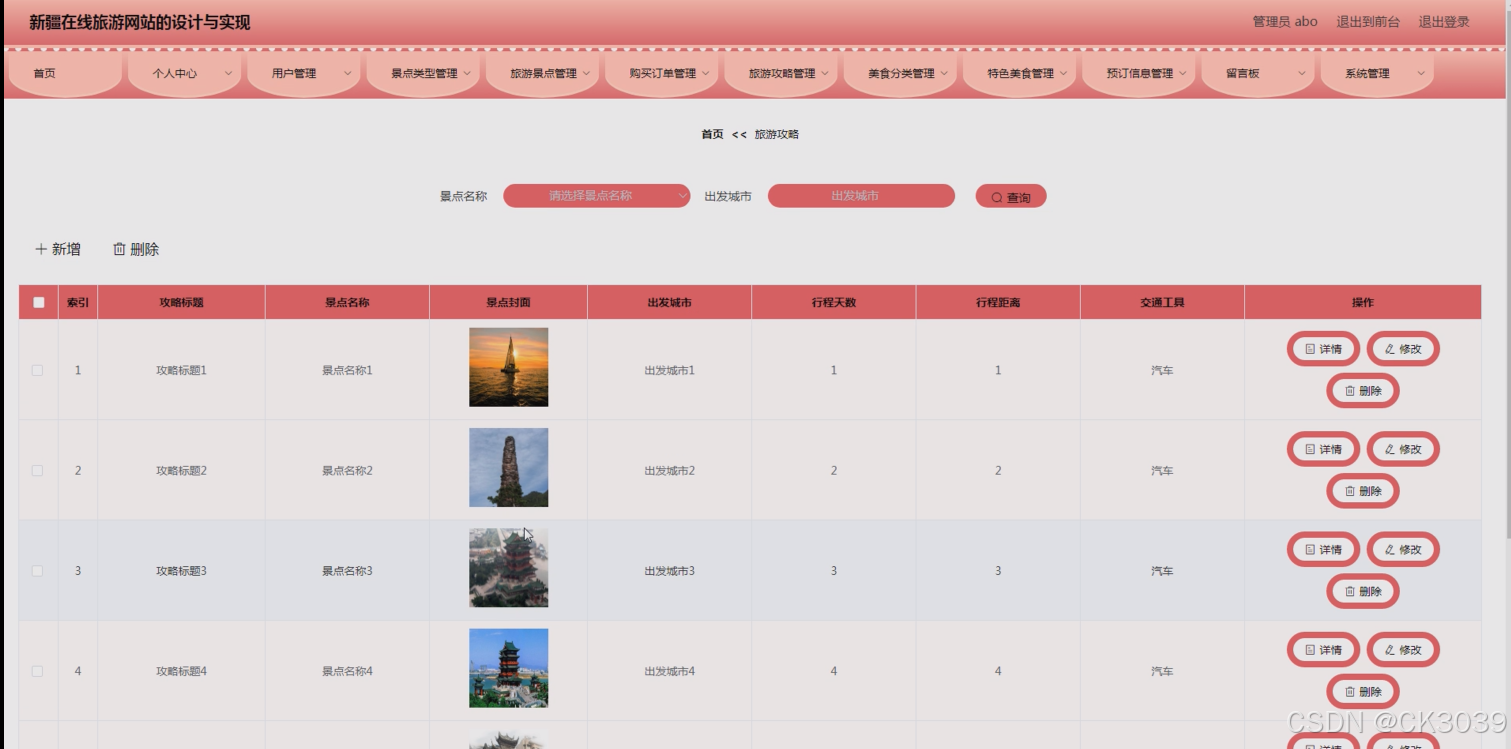
Task: Open 详情 for row 攻略标题1
Action: point(1323,349)
